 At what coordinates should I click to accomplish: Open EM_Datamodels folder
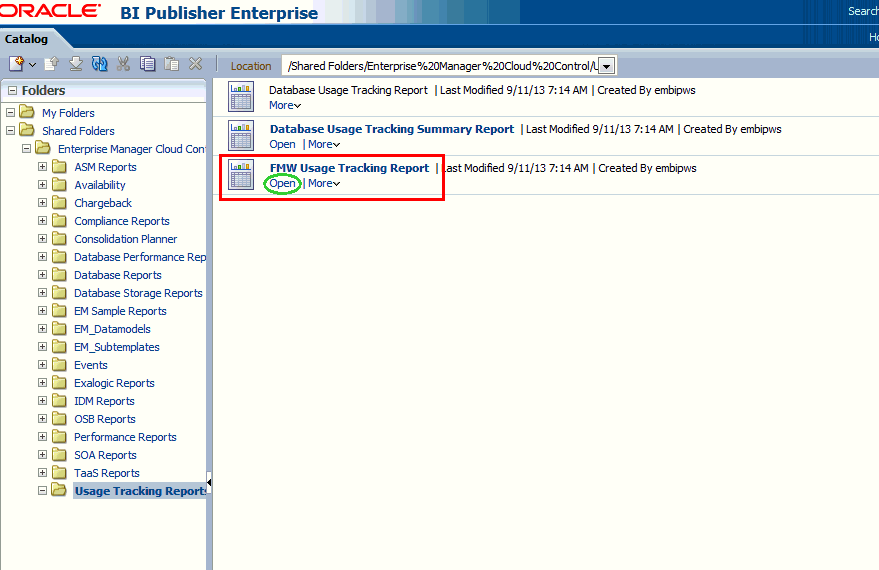pos(112,329)
